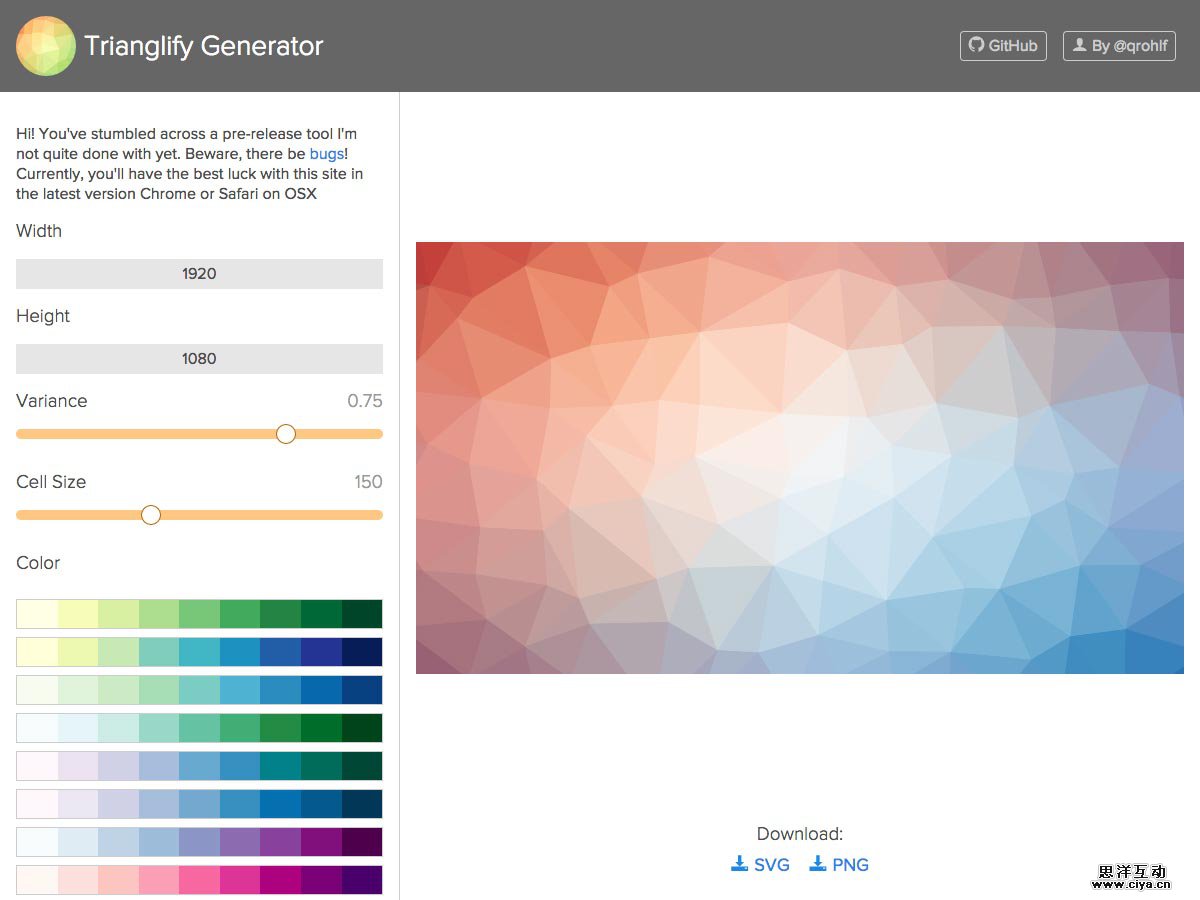This screenshot has width=1200, height=900.
Task: Follow the blue bugs link
Action: (x=326, y=154)
